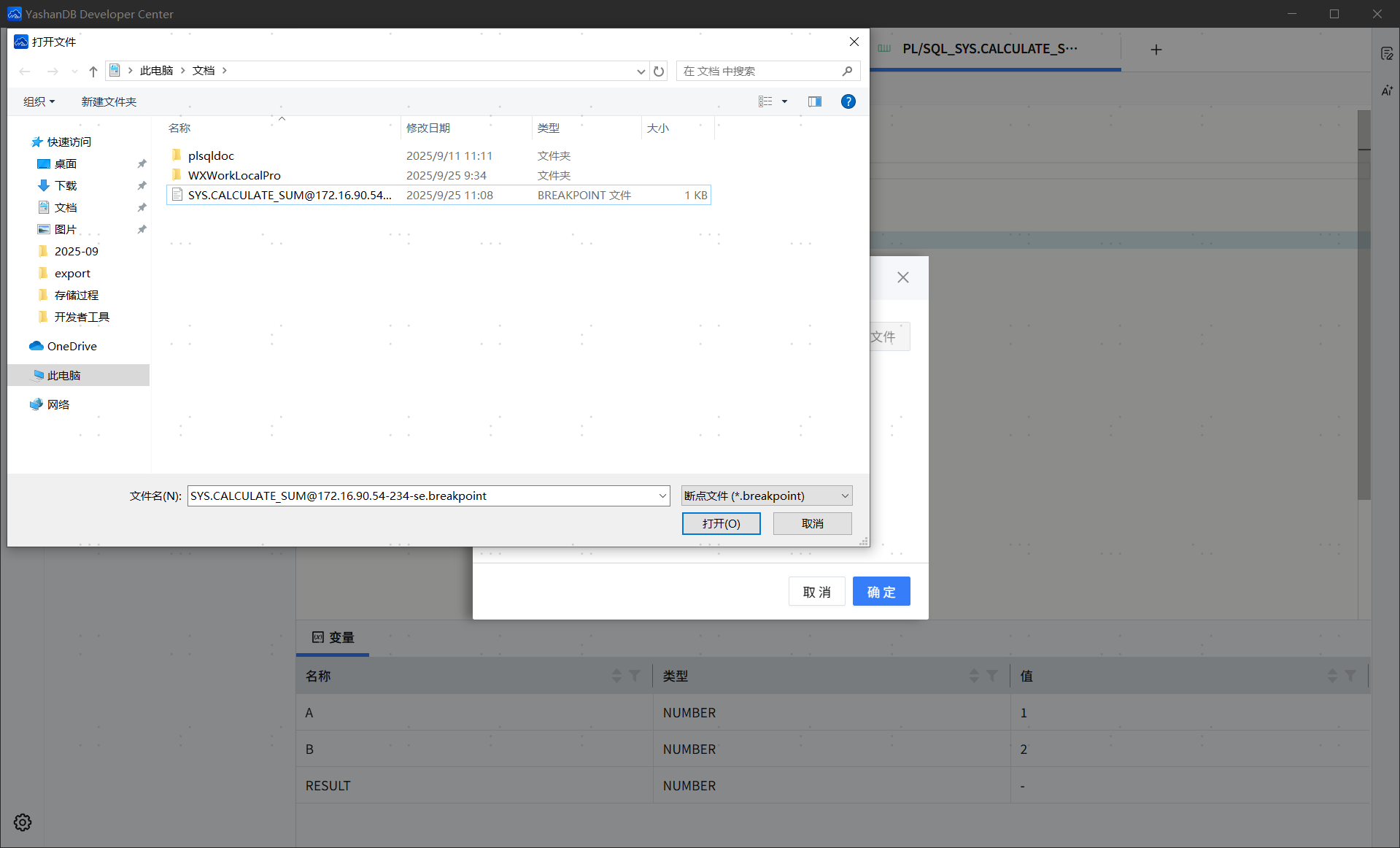The image size is (1400, 848).
Task: Click the 打开(O) button
Action: [721, 523]
